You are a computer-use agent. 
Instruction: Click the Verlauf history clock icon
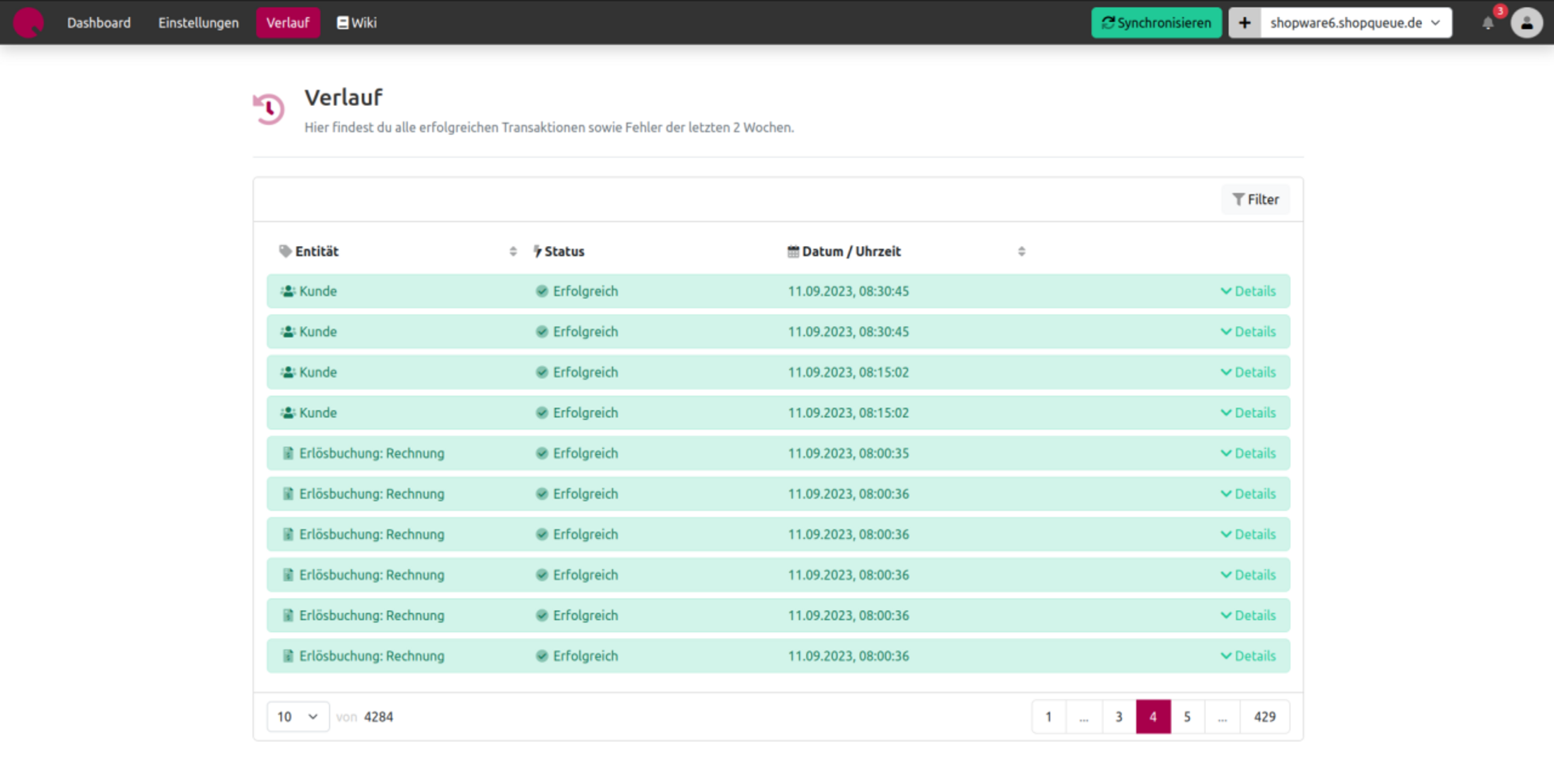tap(270, 109)
